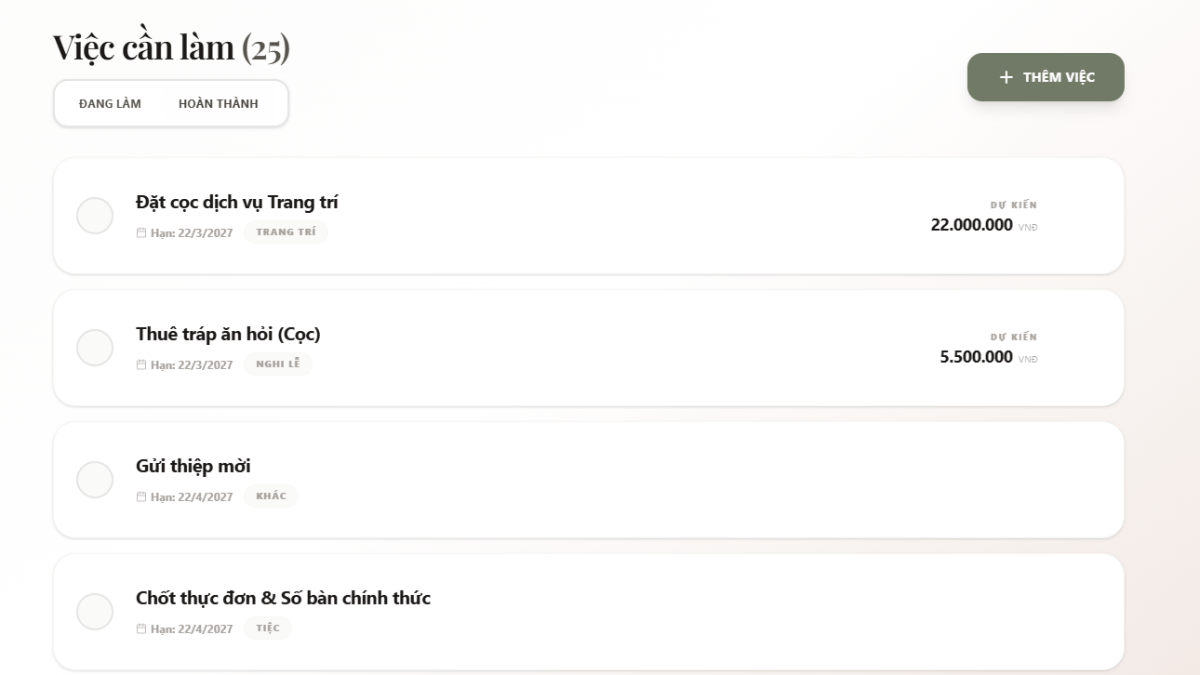
Task: Open the Thuê tráp ăn hỏi (Cọc) title
Action: coord(228,334)
